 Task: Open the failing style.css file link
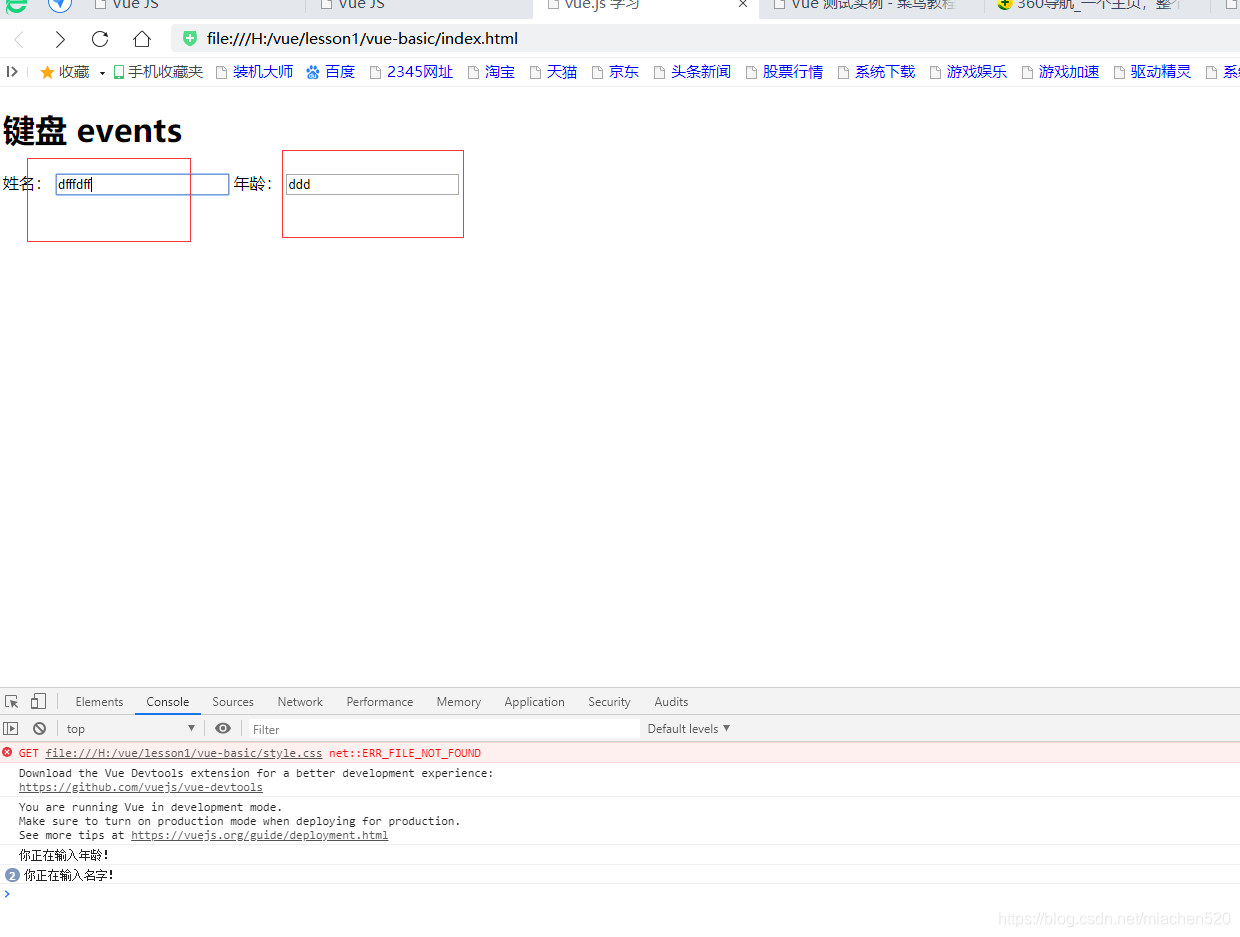pos(183,752)
